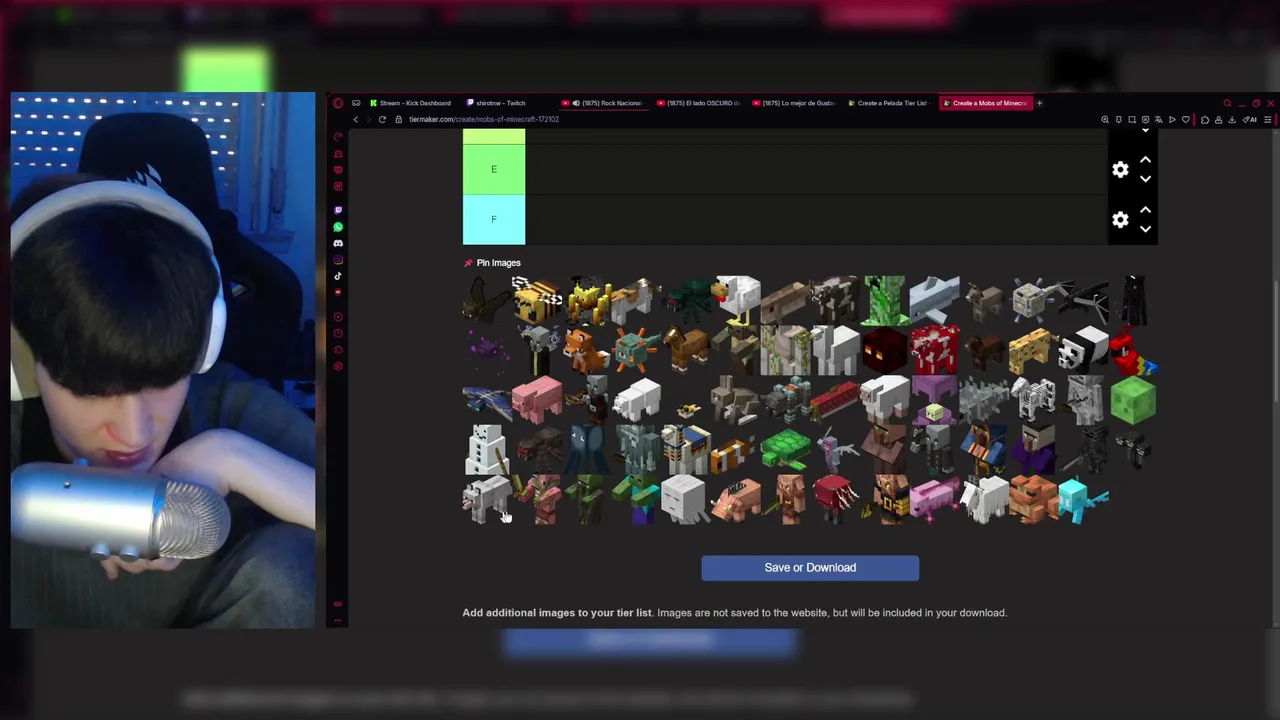Viewport: 1280px width, 720px height.
Task: Move tier F up with arrow
Action: pyautogui.click(x=1146, y=210)
